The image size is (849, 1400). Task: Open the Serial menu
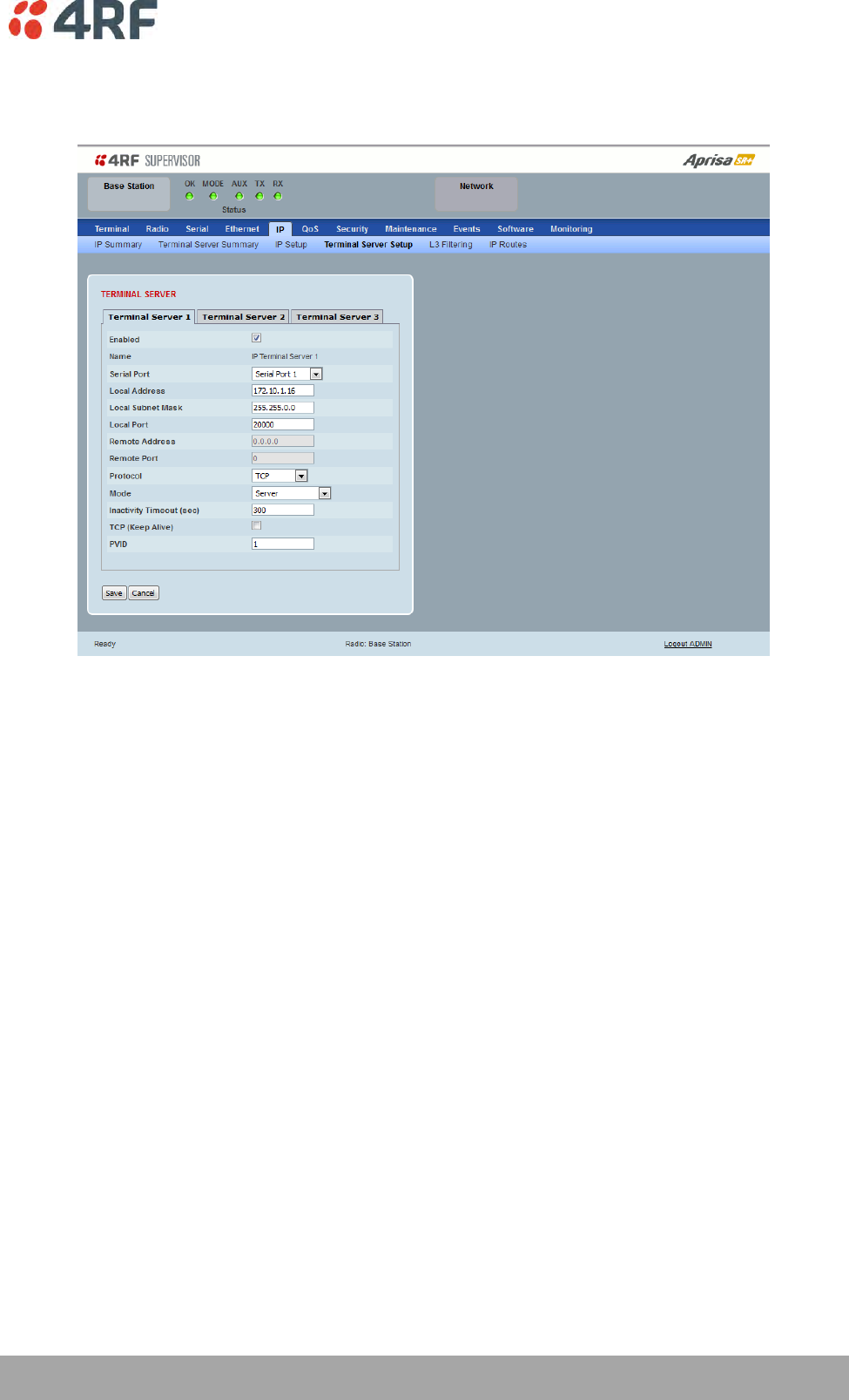[197, 229]
